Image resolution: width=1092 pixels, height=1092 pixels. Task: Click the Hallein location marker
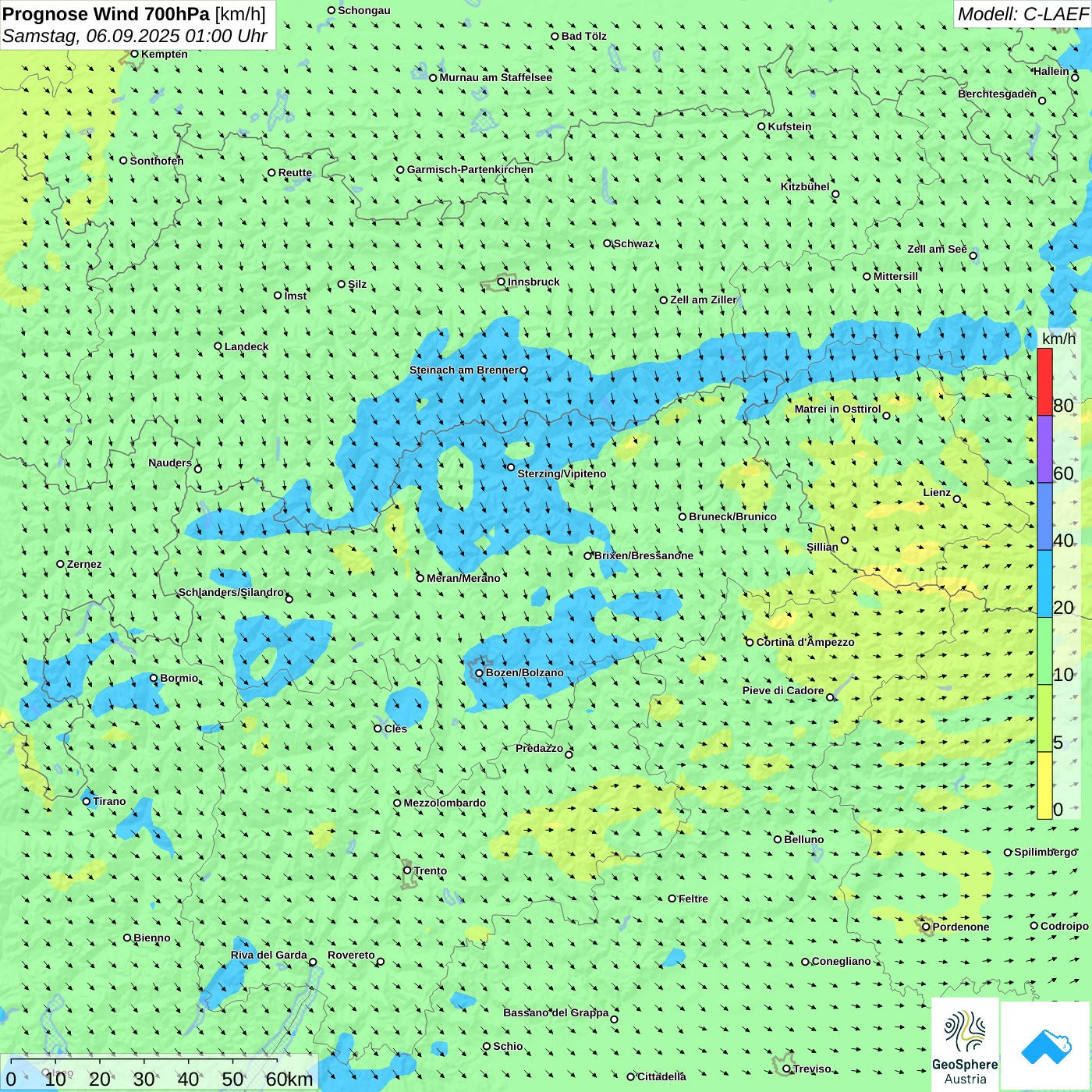click(x=1075, y=77)
